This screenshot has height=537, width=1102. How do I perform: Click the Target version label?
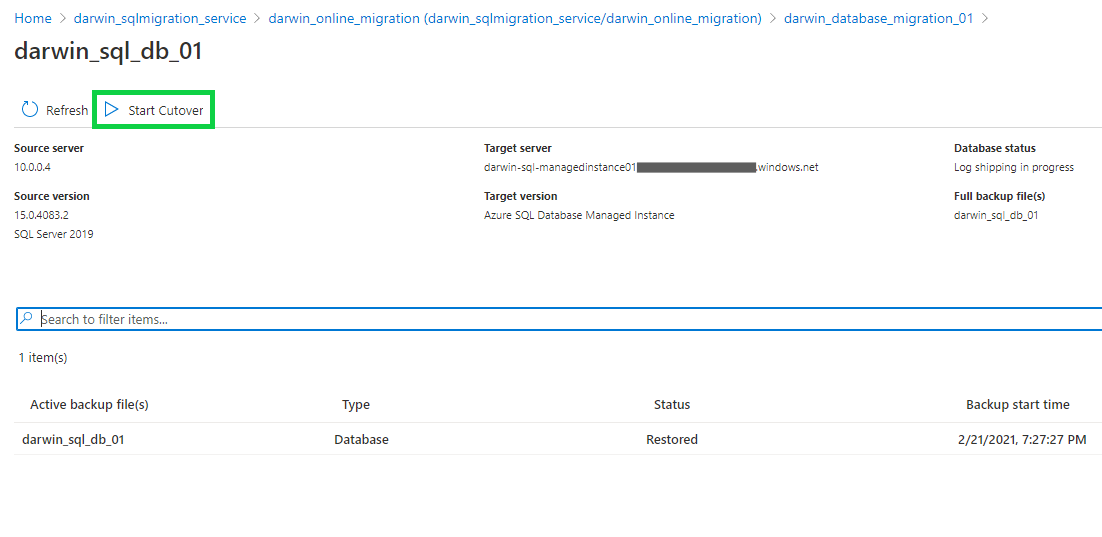coord(521,197)
